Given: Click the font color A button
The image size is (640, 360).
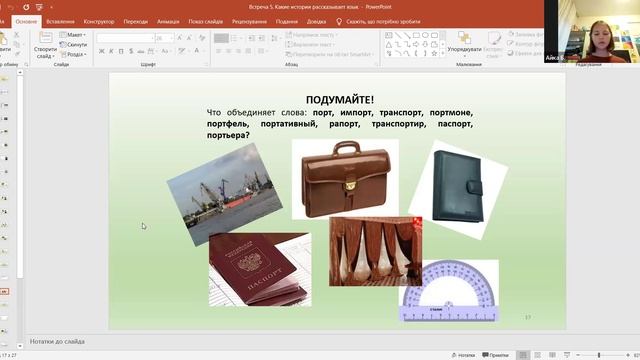Looking at the screenshot, I should [198, 51].
